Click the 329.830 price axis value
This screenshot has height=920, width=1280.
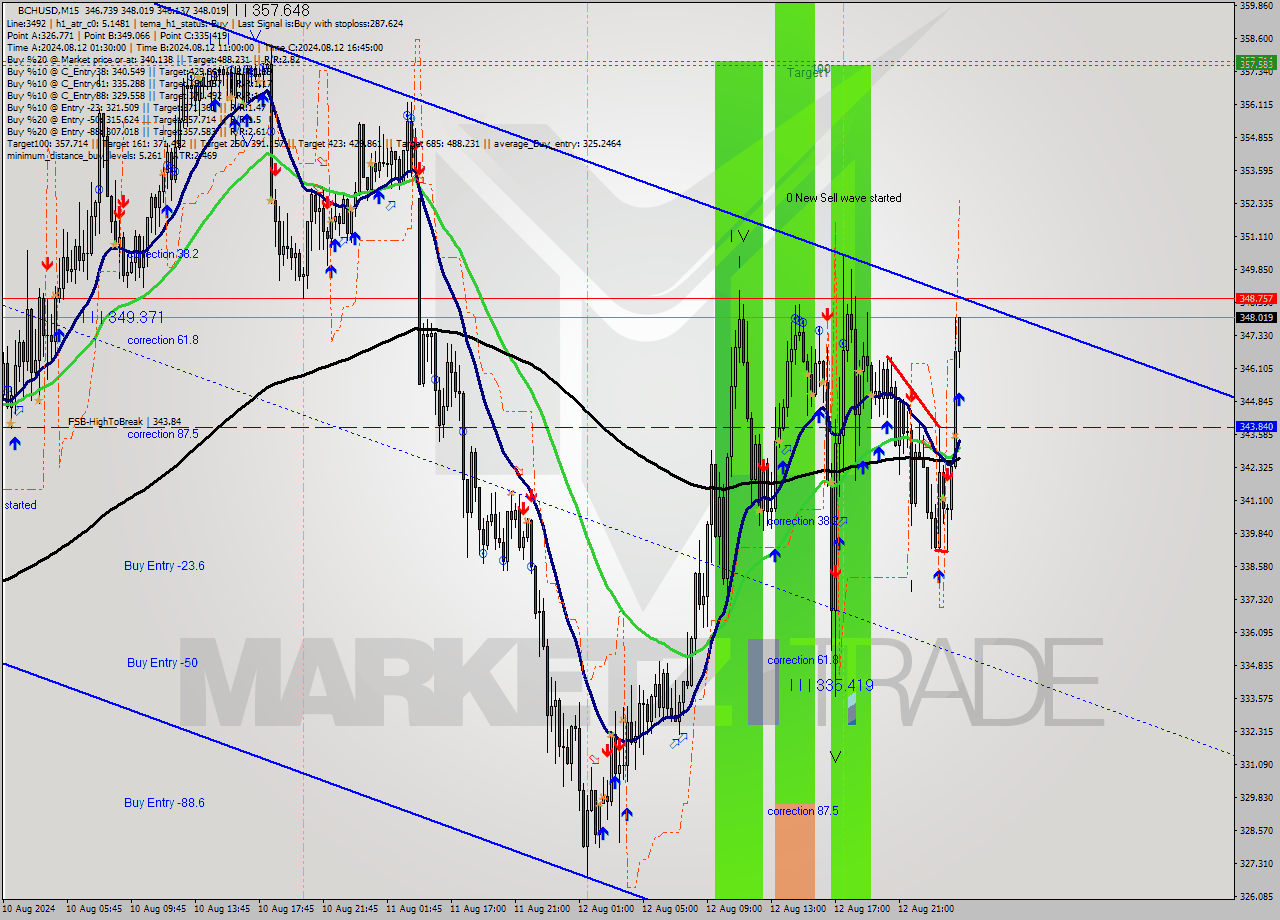tap(1256, 797)
